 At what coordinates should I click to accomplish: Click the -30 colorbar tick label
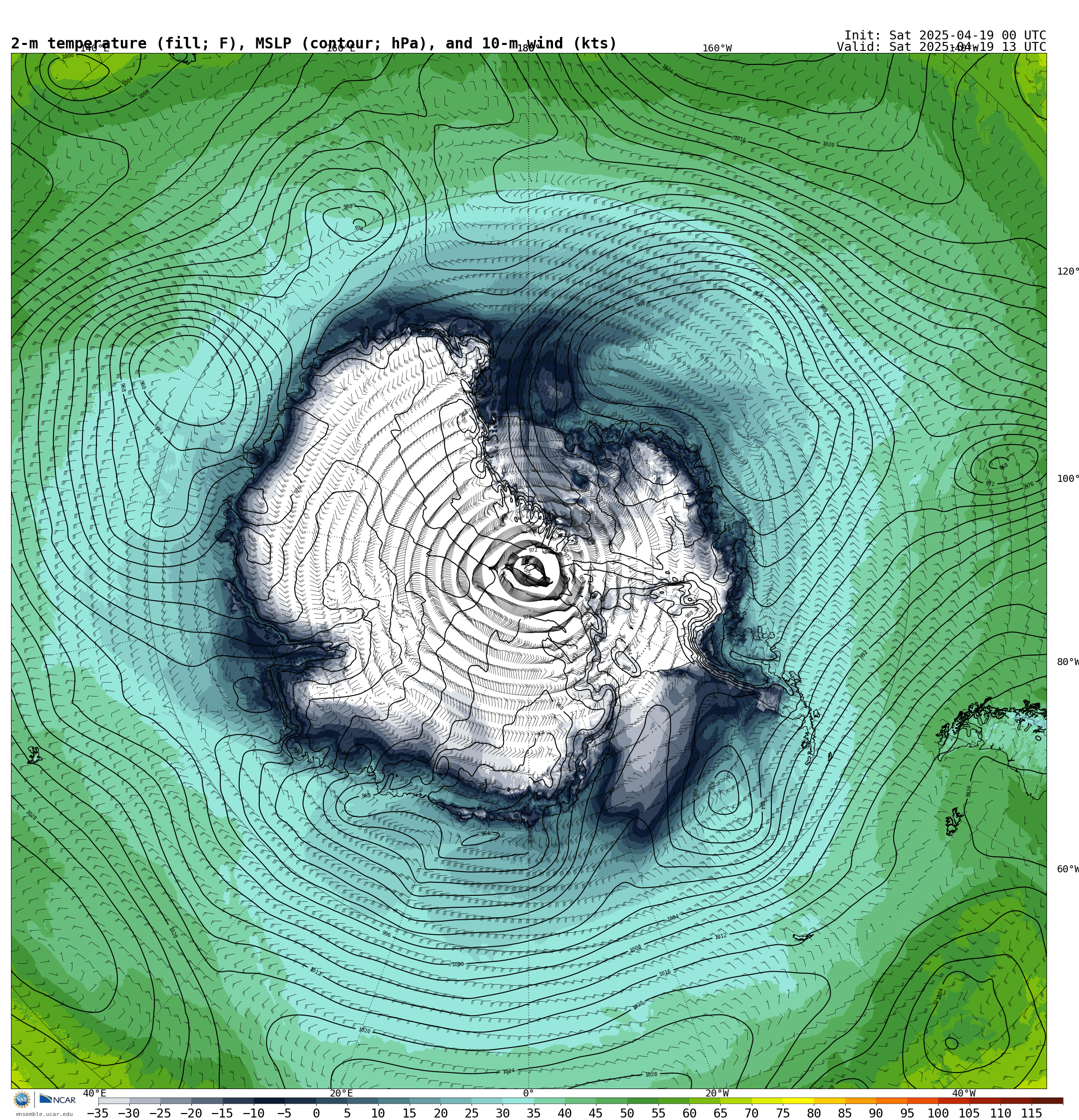(x=129, y=1114)
